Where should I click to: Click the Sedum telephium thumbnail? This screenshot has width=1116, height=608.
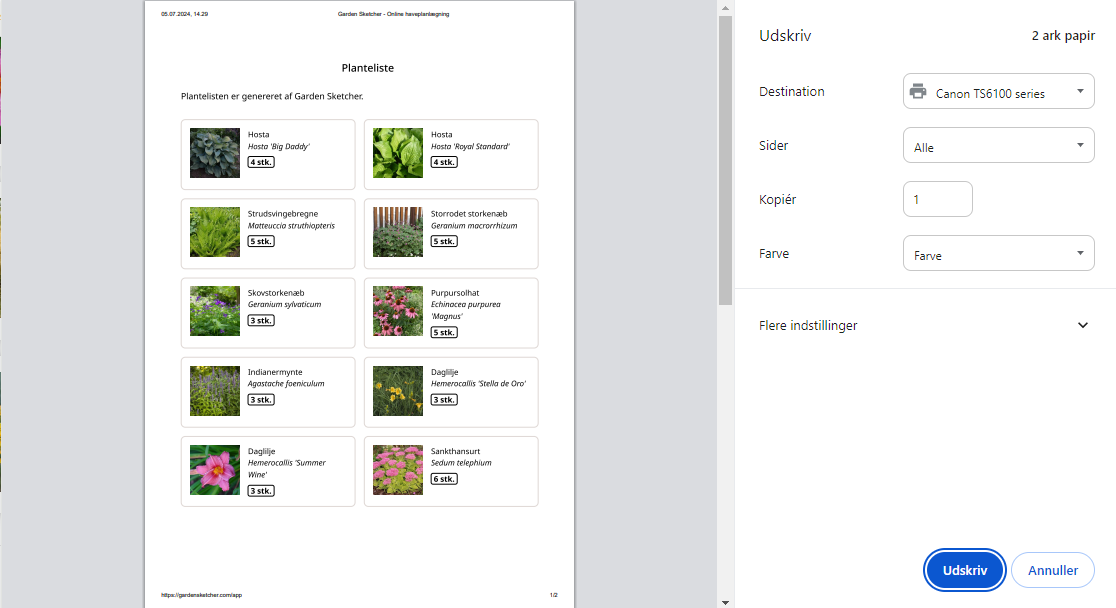(398, 470)
